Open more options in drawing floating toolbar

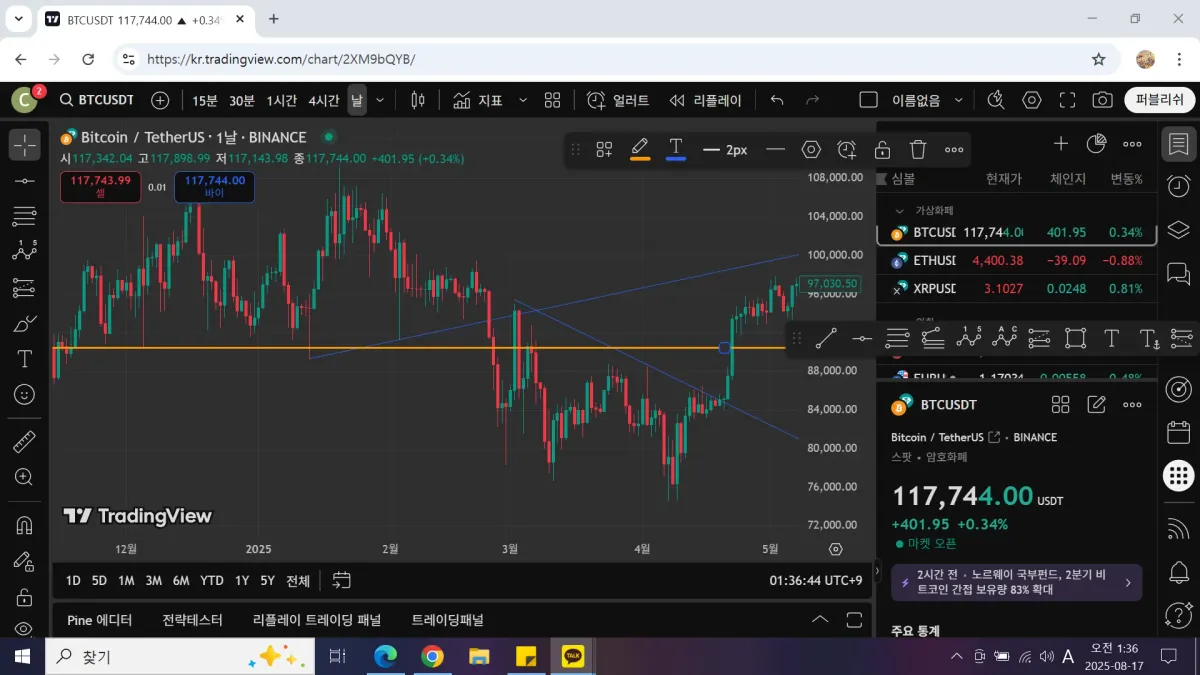point(954,150)
